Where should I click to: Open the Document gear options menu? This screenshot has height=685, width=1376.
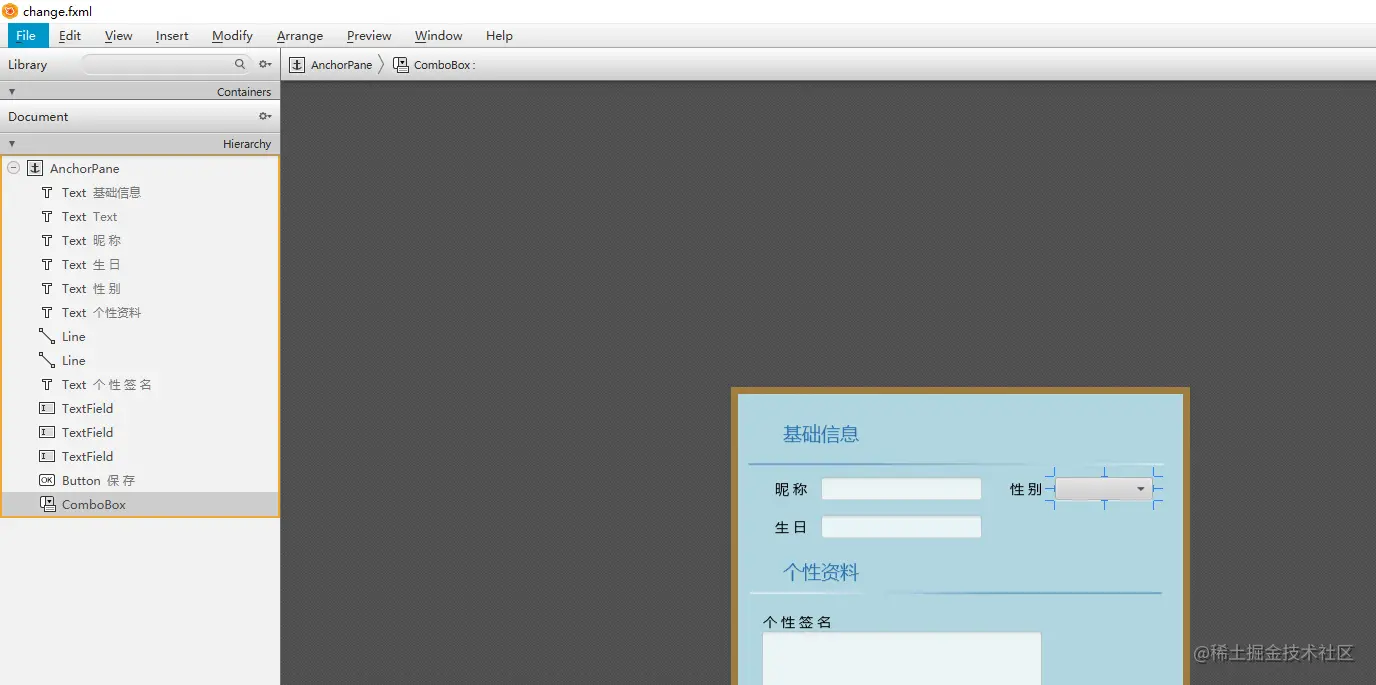pos(265,116)
